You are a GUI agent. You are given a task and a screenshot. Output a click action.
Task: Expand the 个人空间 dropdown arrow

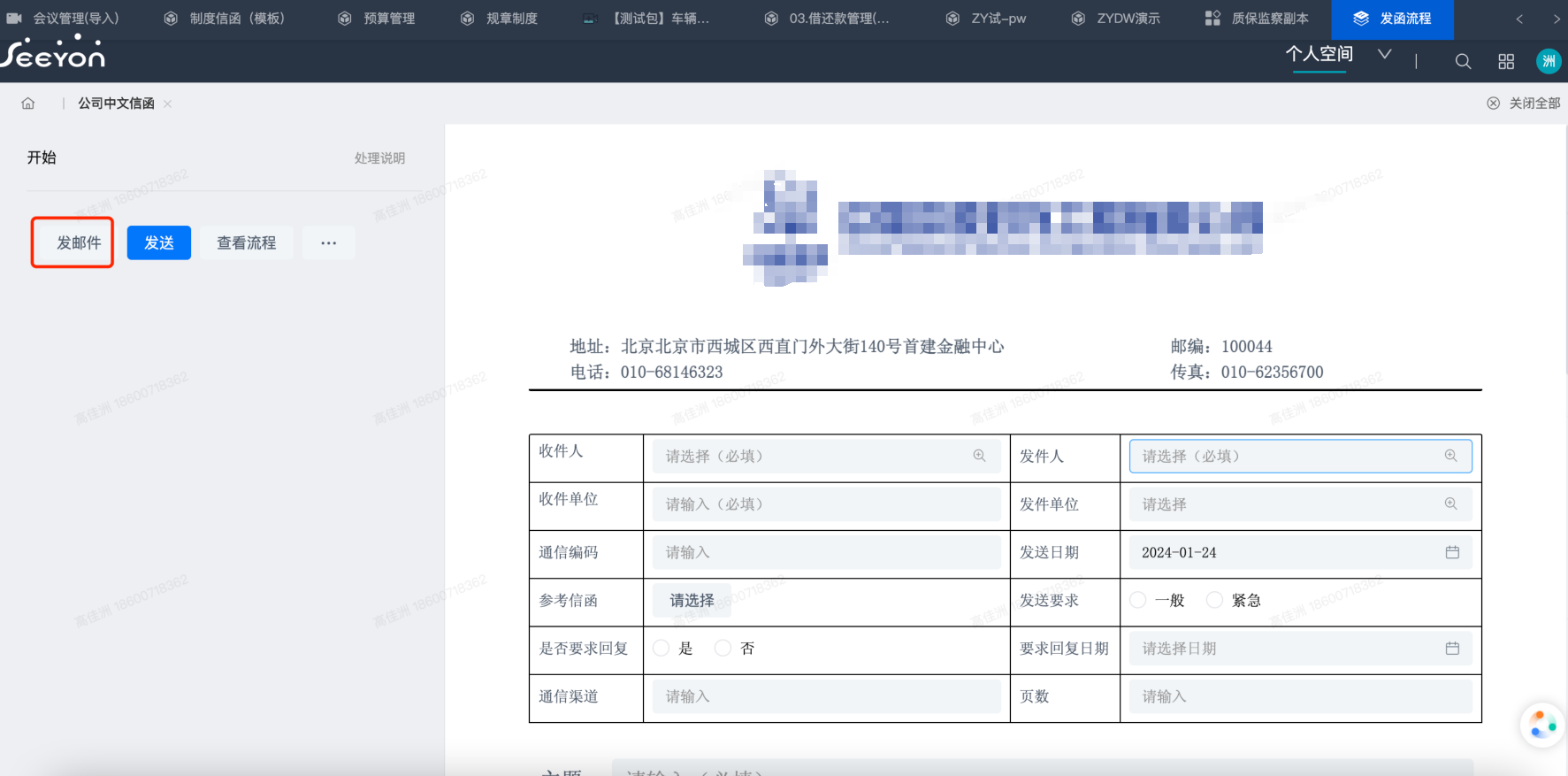pos(1384,55)
